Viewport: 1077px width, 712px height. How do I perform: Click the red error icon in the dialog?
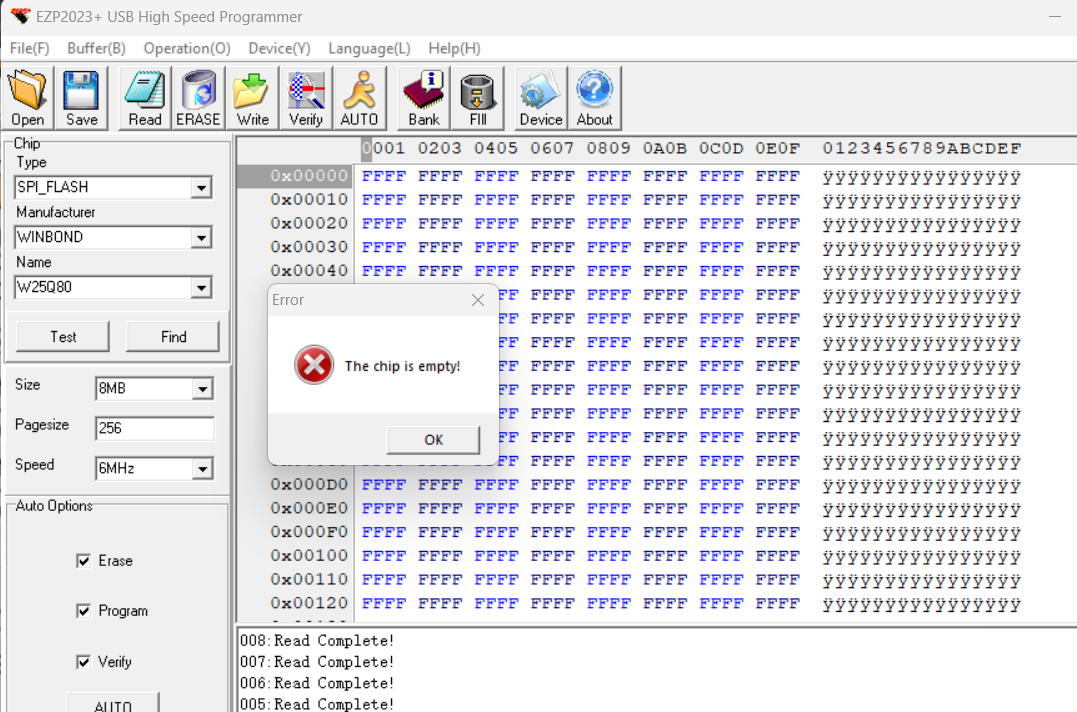tap(314, 365)
